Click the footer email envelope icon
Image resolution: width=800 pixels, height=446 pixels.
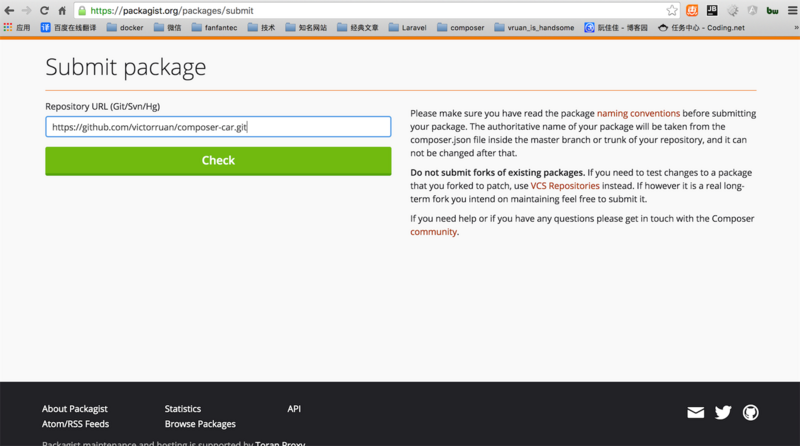tap(695, 412)
